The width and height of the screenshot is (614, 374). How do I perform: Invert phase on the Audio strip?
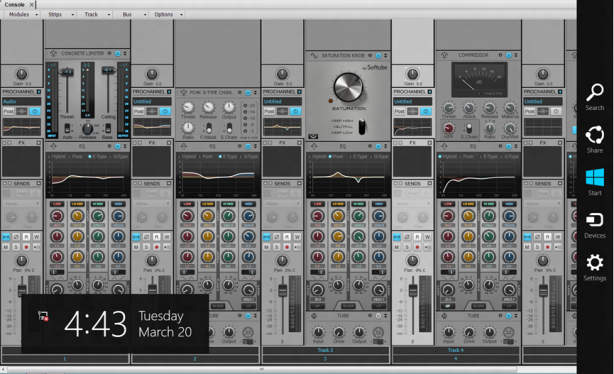coord(16,237)
